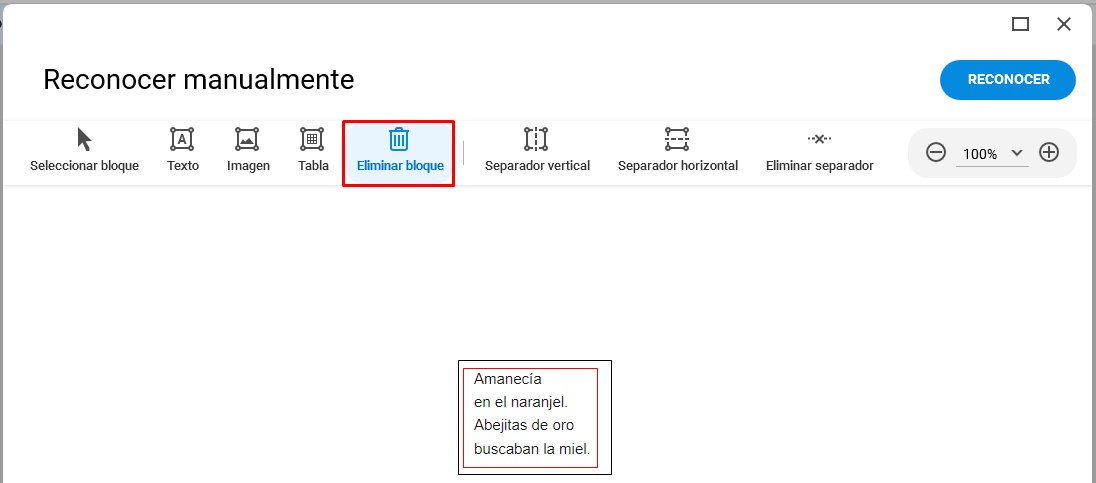
Task: Click the text line "en el naranjel."
Action: pyautogui.click(x=520, y=403)
